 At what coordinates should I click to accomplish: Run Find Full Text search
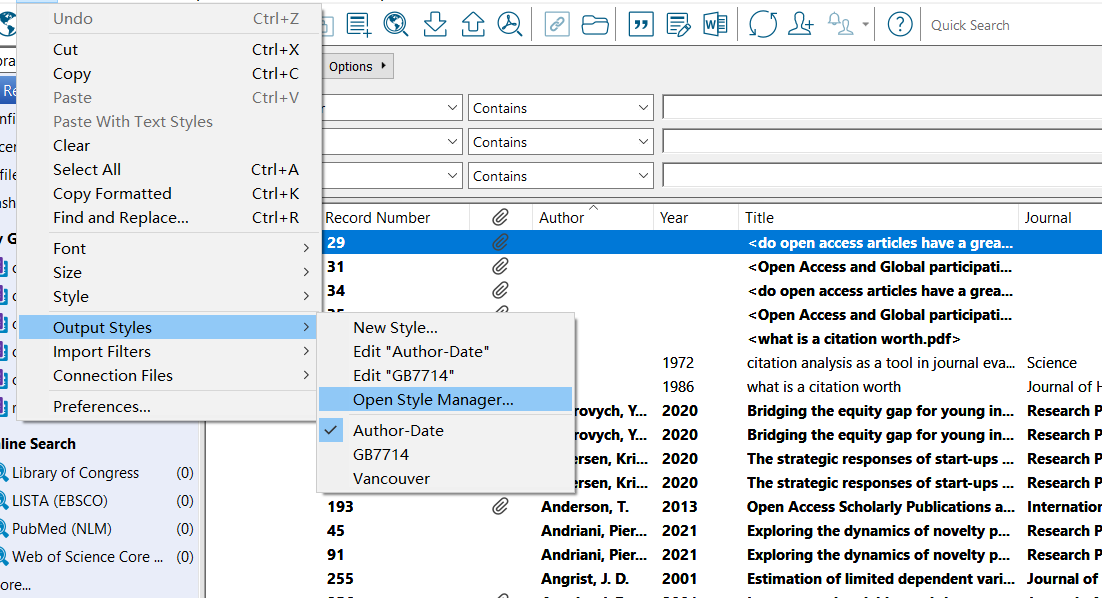[510, 23]
